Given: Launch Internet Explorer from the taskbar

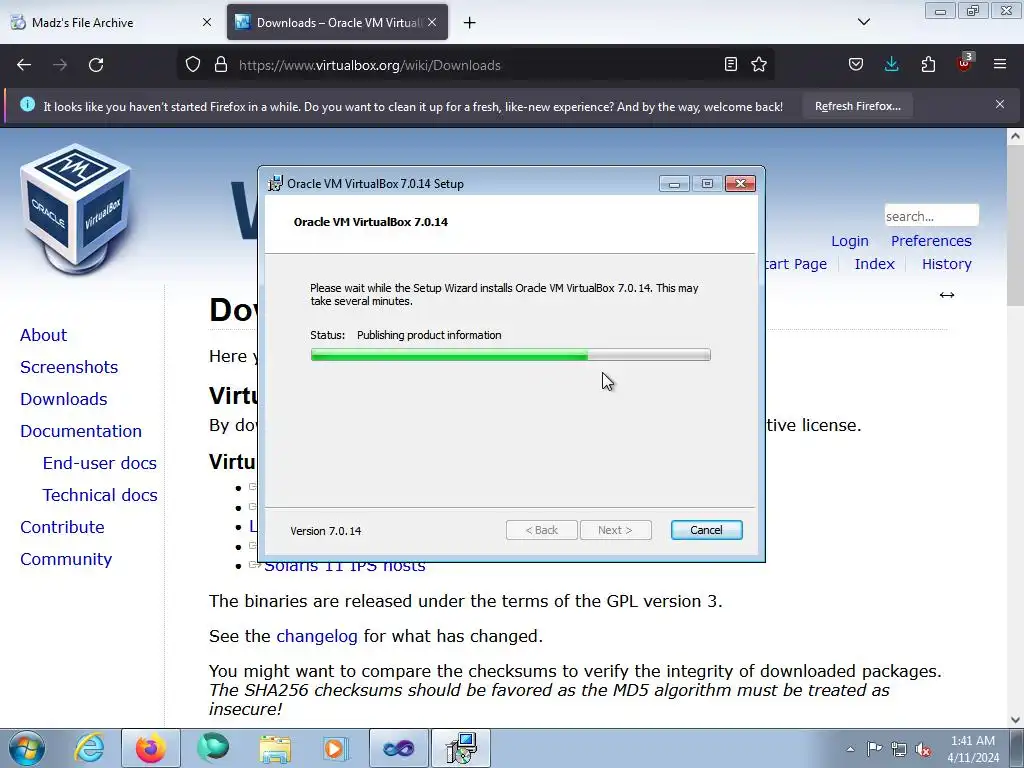Looking at the screenshot, I should pos(89,748).
